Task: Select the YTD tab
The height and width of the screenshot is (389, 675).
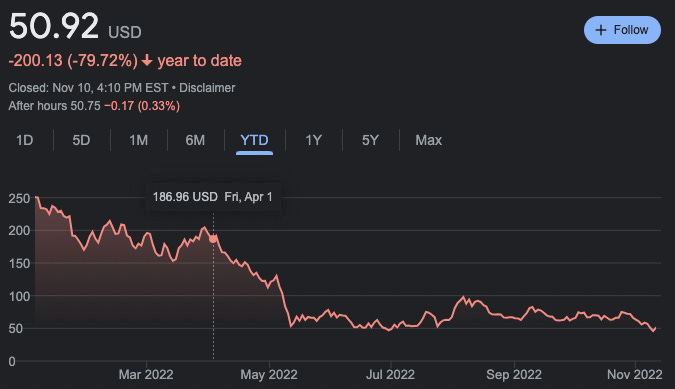Action: [x=254, y=140]
